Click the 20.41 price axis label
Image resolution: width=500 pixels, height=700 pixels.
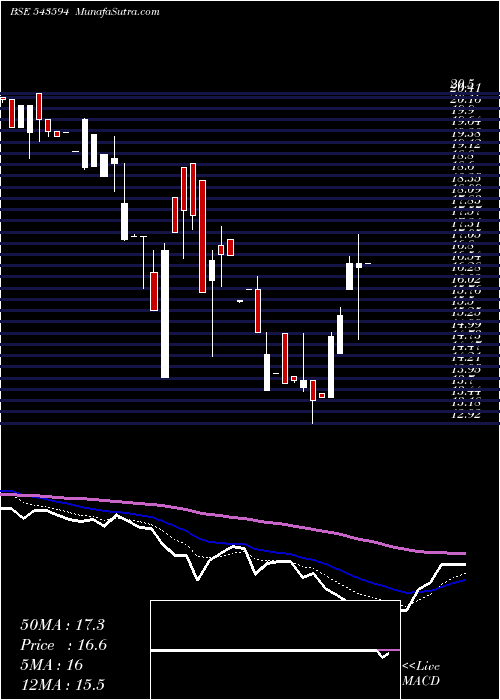click(466, 89)
